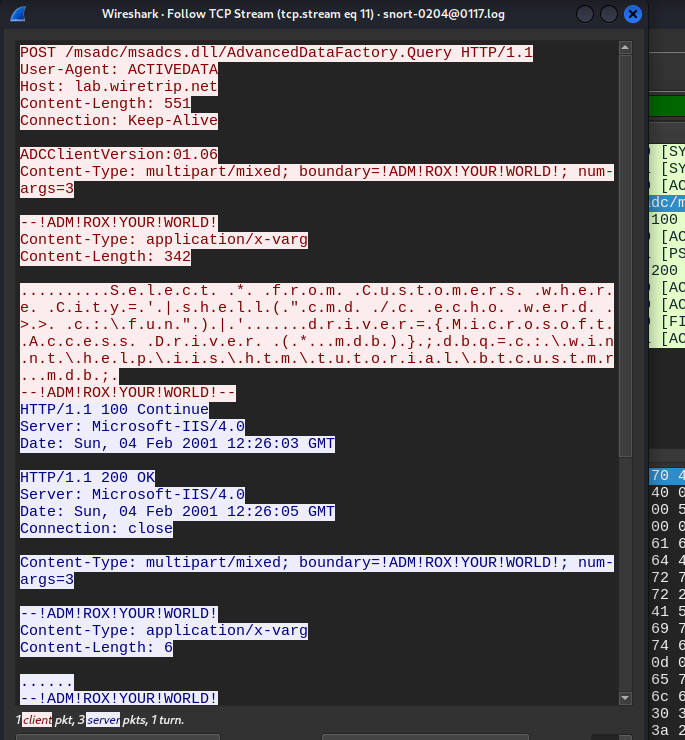Select the User-Agent: ACTIVEDATA header line
The width and height of the screenshot is (685, 740).
118,69
